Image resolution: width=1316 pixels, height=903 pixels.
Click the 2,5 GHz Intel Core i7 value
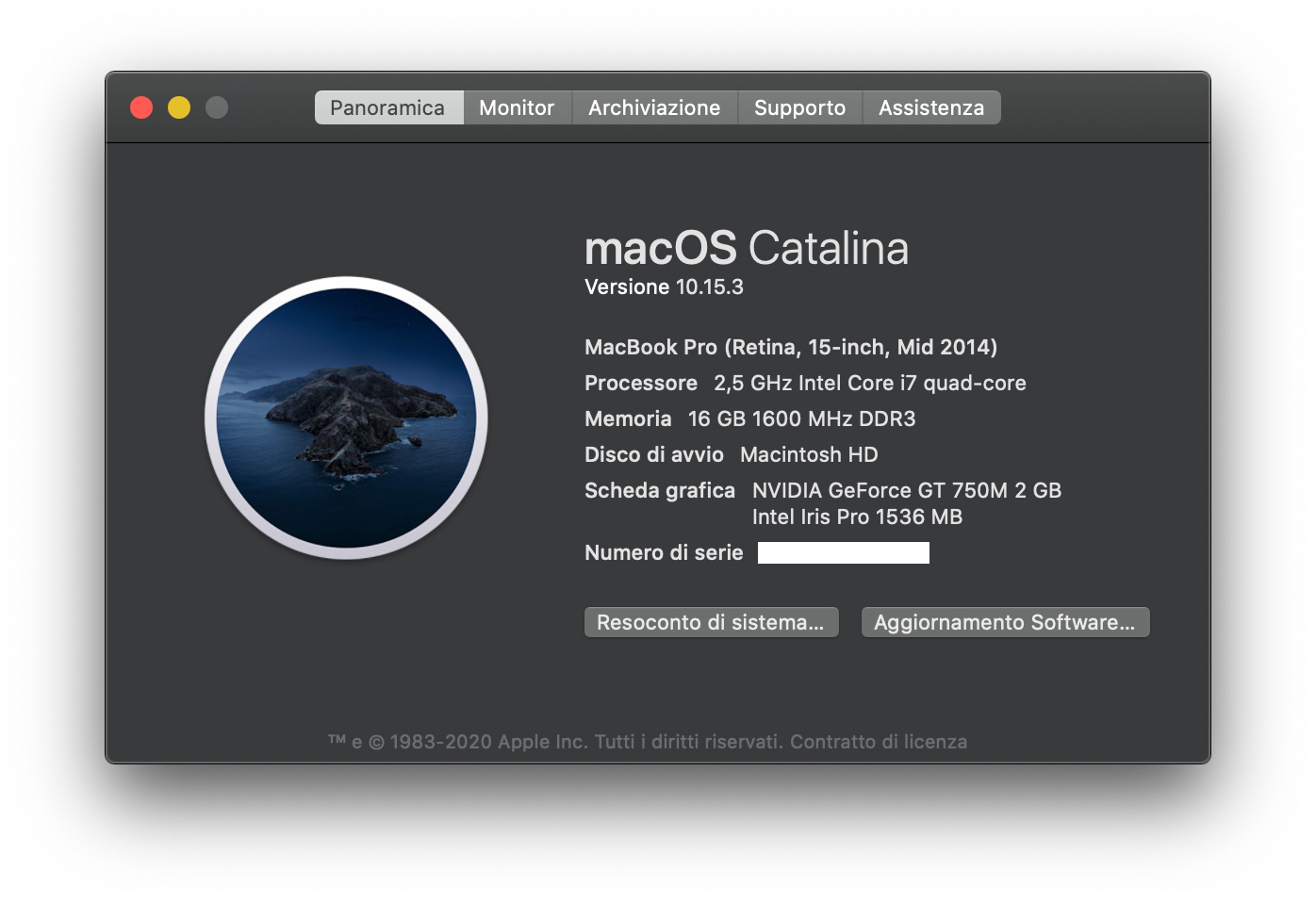point(870,383)
